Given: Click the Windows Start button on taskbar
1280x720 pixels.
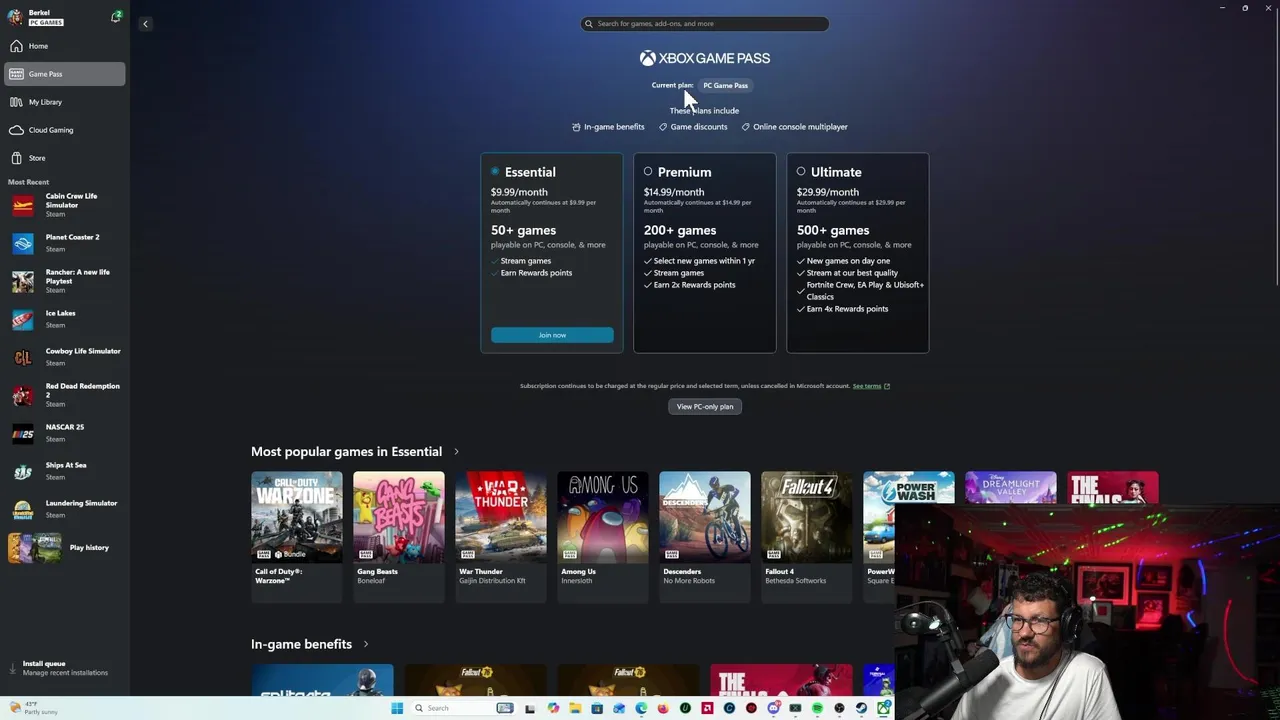Looking at the screenshot, I should point(397,708).
